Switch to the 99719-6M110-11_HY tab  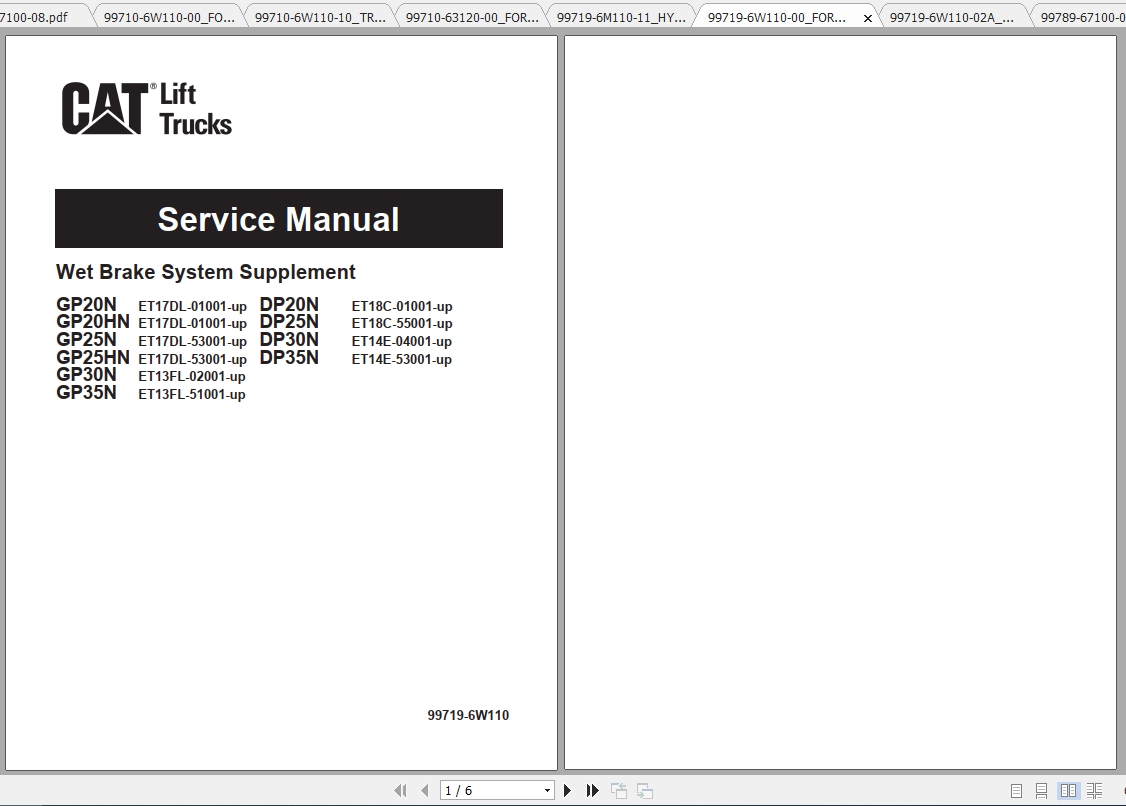[621, 16]
